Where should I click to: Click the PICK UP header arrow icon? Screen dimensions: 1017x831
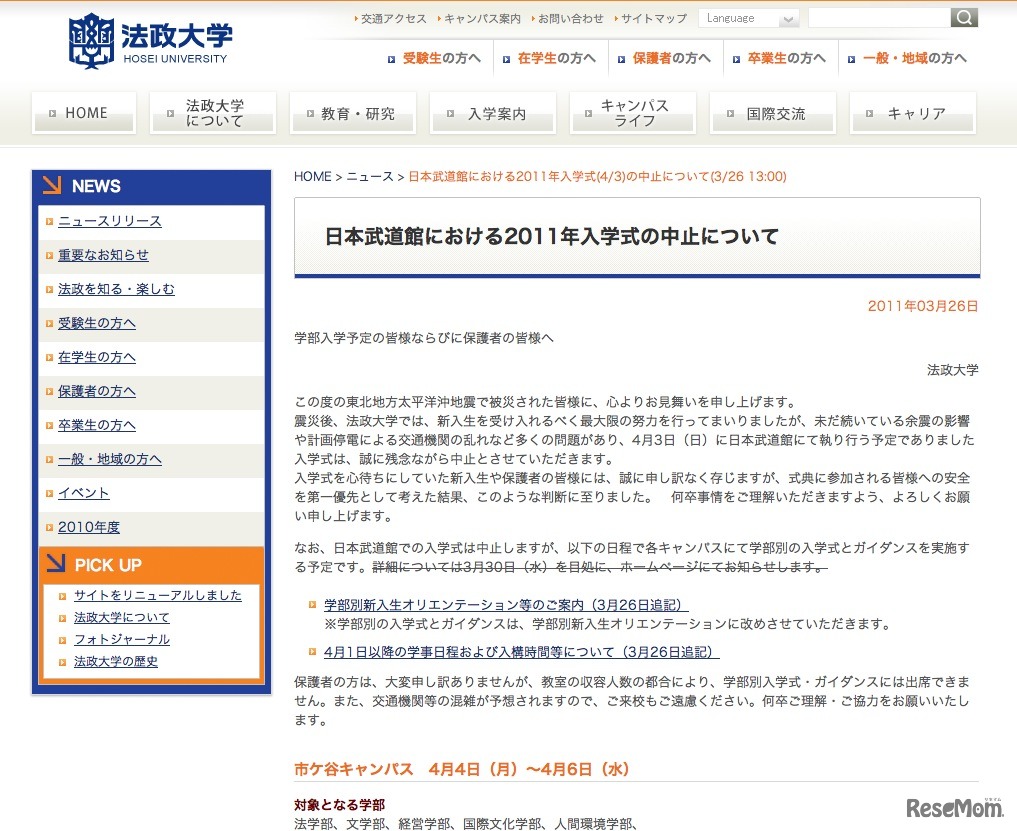pos(56,563)
